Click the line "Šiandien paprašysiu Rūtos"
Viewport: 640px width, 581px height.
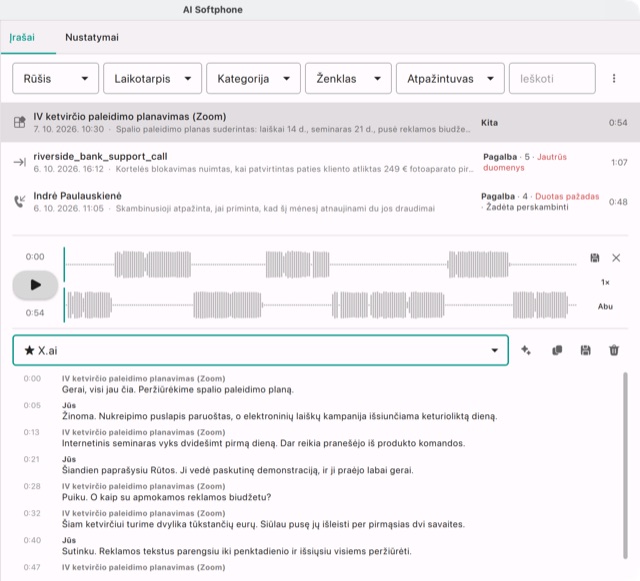click(238, 470)
